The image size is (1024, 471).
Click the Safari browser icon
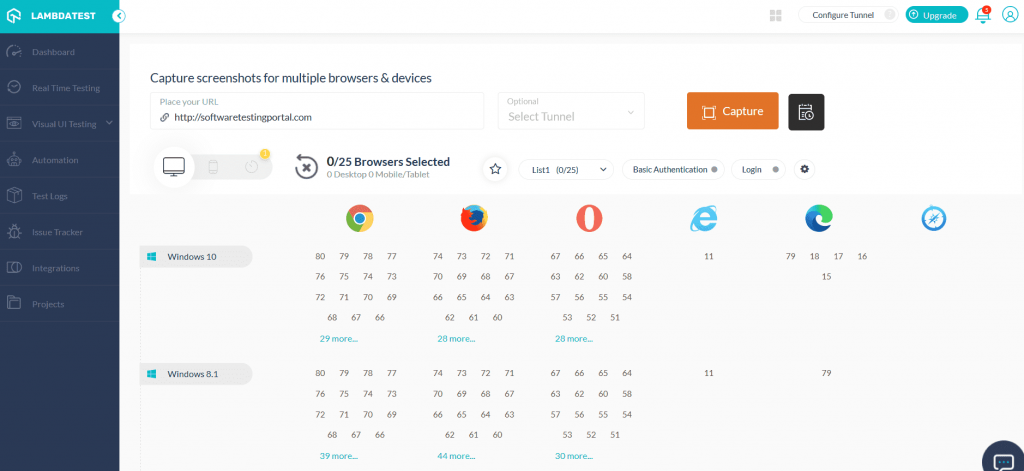pos(934,218)
